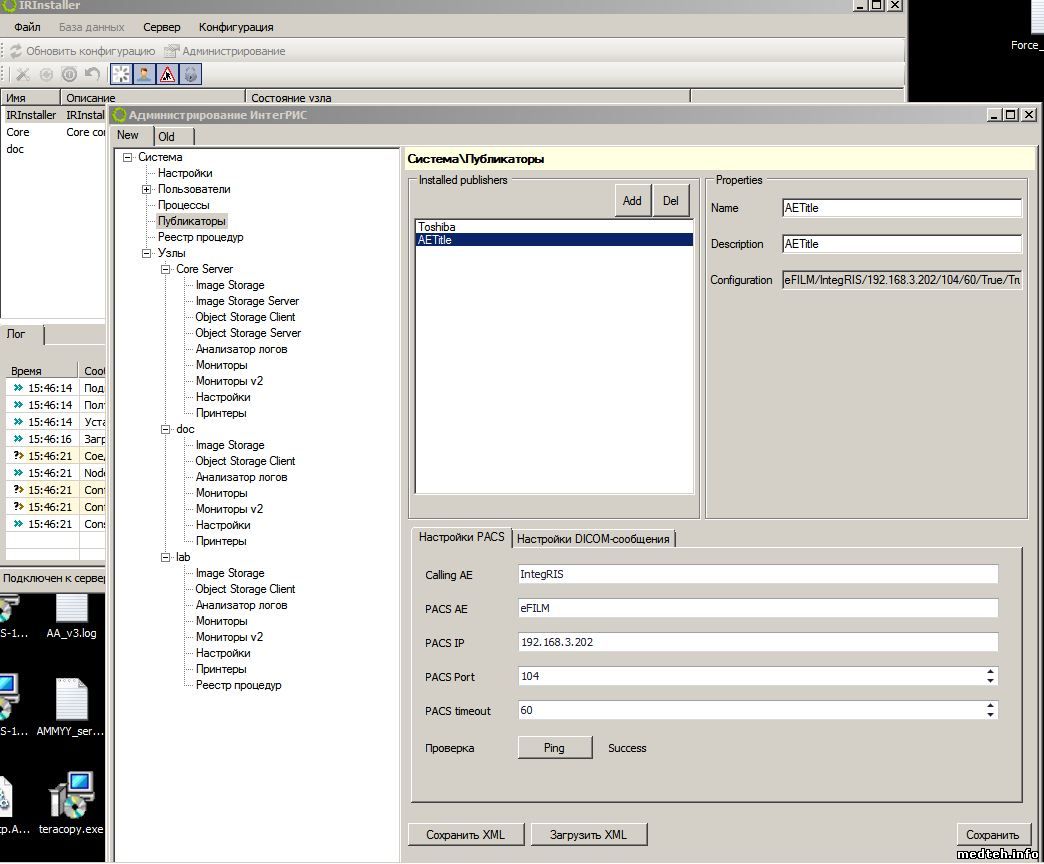
Task: Click the PACS IP input field
Action: pyautogui.click(x=757, y=642)
